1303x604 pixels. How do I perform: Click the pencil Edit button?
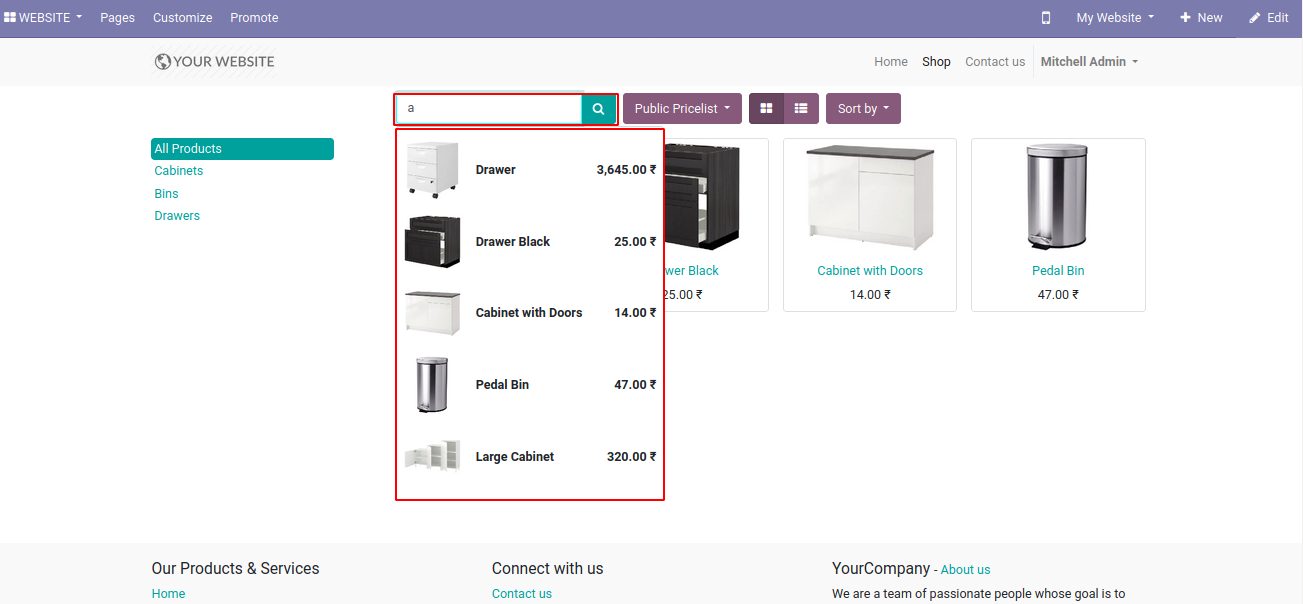tap(1268, 18)
